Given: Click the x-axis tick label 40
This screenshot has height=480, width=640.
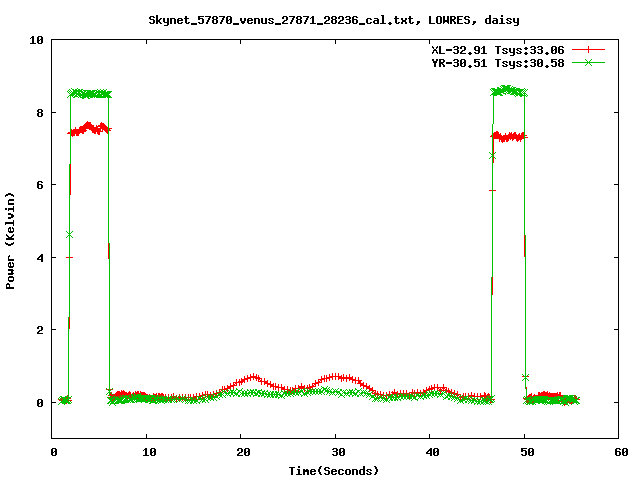Looking at the screenshot, I should click(432, 452).
